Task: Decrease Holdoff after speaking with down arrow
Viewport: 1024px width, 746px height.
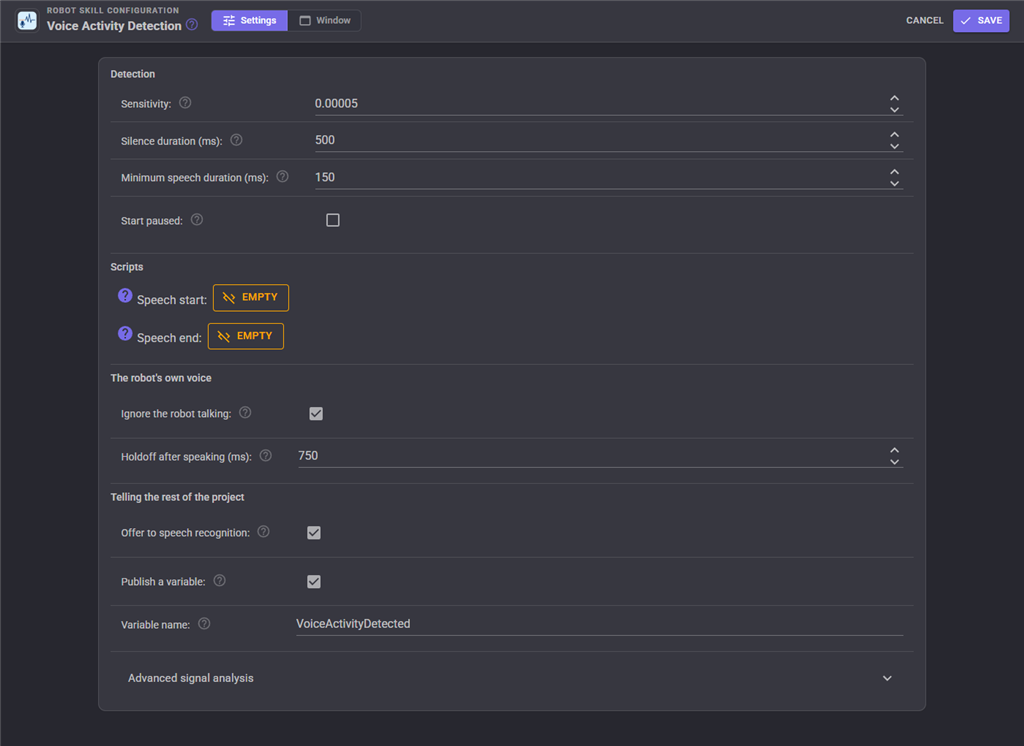Action: click(x=895, y=462)
